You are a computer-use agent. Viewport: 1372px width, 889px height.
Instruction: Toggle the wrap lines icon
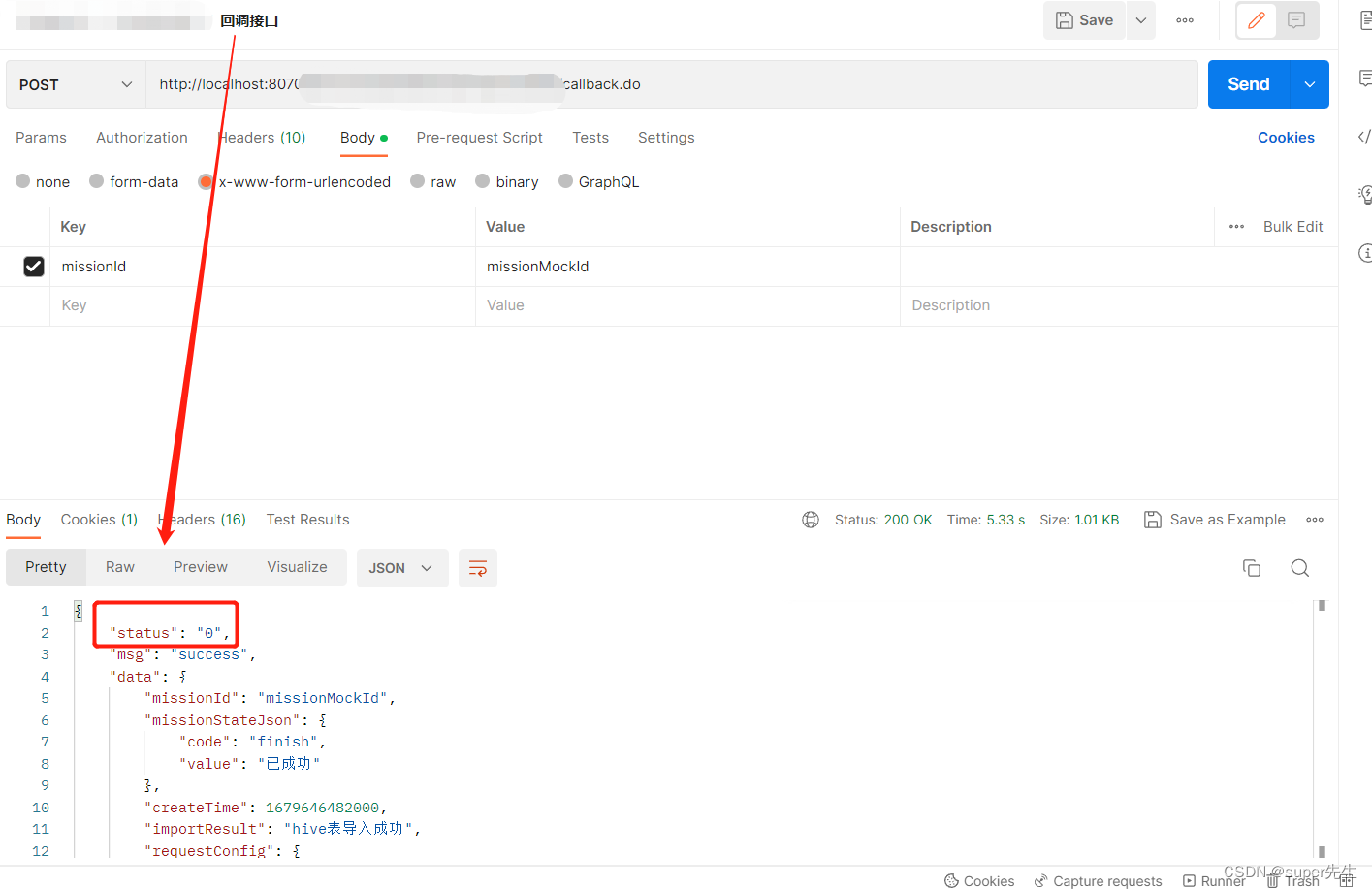[x=478, y=568]
